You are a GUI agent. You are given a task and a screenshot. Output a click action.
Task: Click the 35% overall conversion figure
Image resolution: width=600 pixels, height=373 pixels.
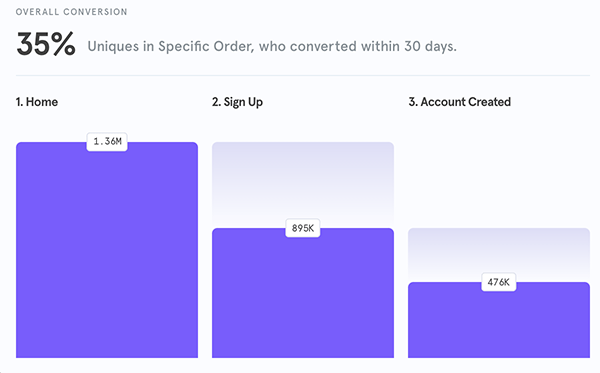46,44
